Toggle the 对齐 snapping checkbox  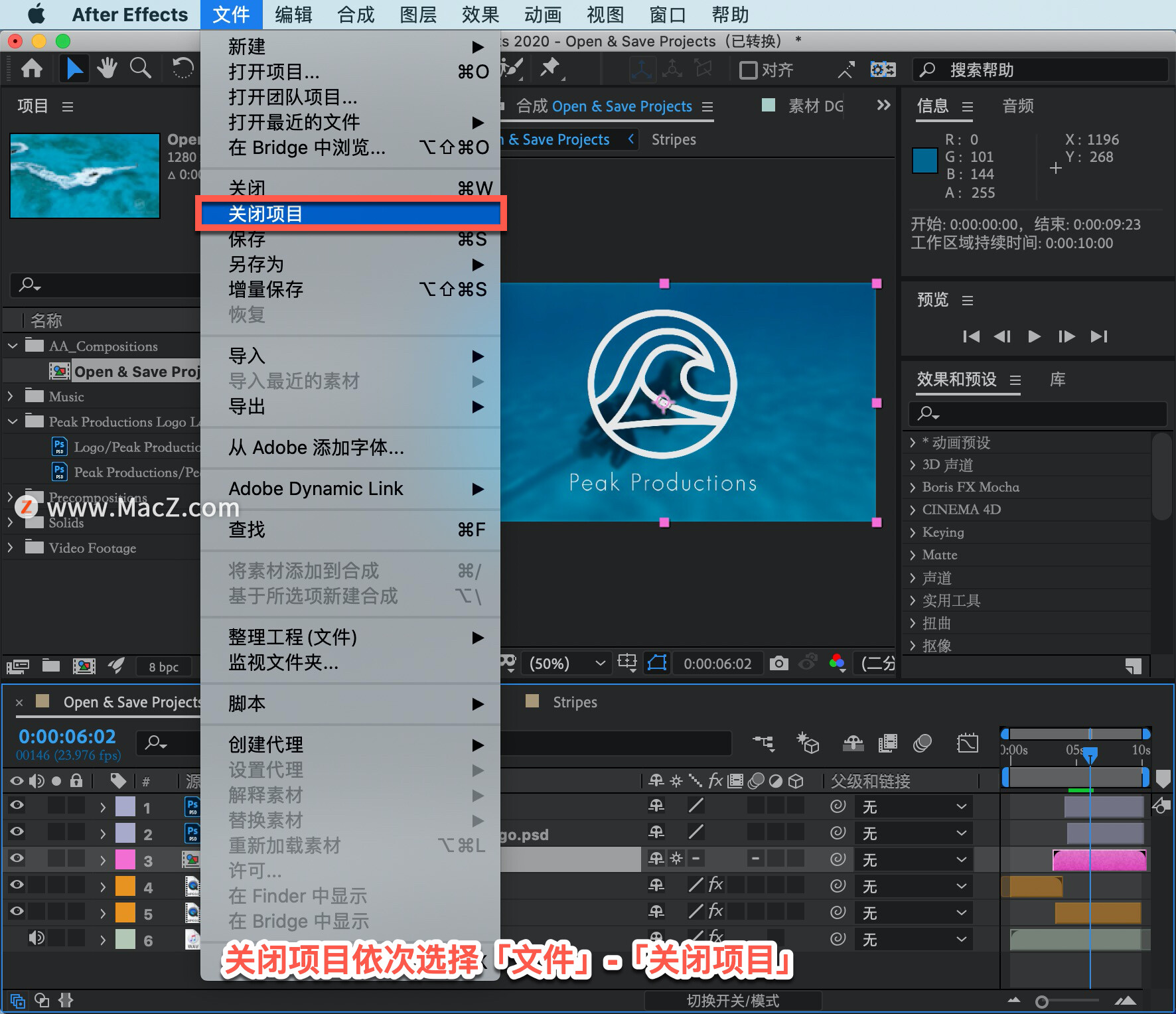(x=748, y=70)
